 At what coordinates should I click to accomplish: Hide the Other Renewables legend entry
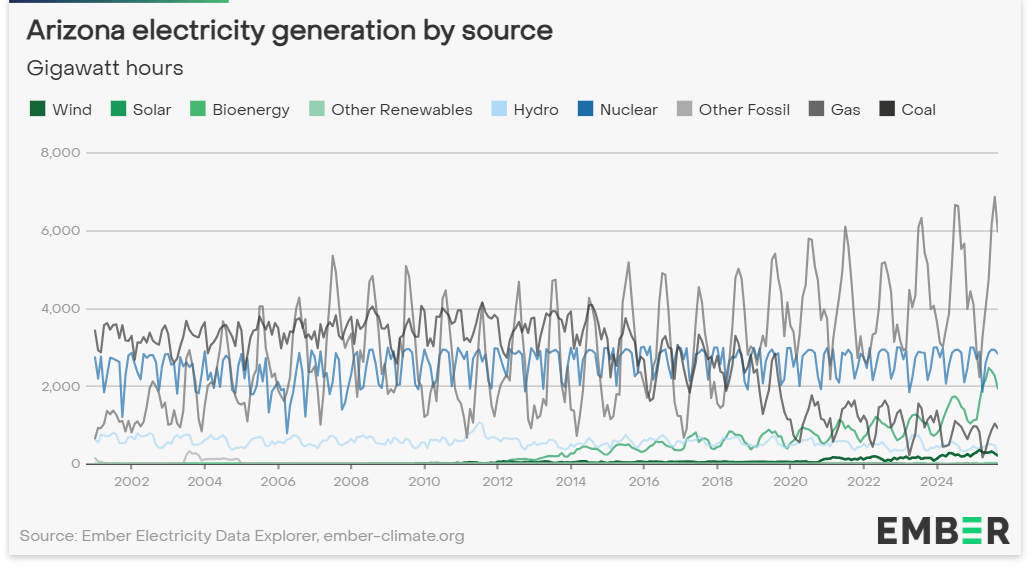[x=401, y=109]
